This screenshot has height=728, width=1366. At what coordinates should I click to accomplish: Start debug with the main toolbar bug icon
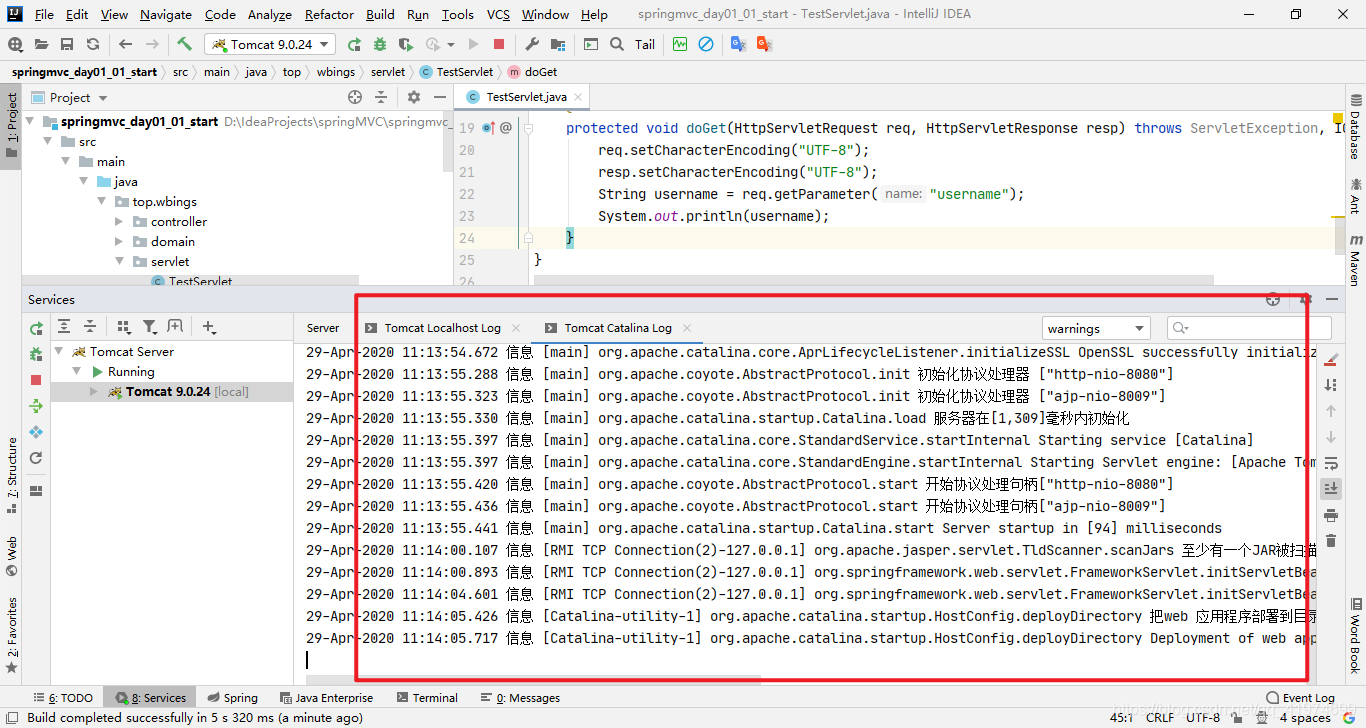(380, 44)
